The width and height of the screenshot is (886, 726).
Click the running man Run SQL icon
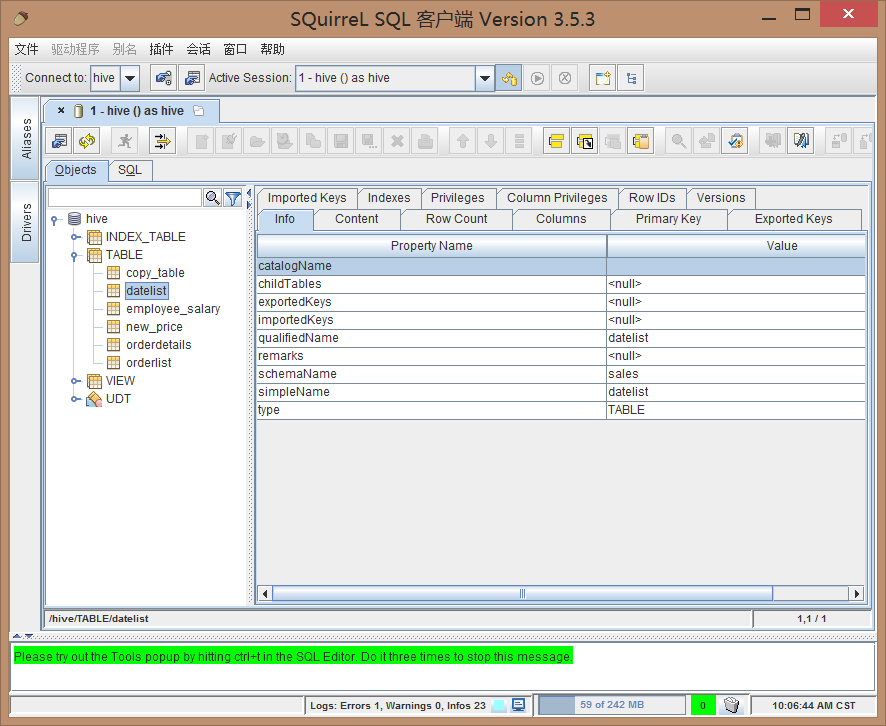[x=125, y=141]
